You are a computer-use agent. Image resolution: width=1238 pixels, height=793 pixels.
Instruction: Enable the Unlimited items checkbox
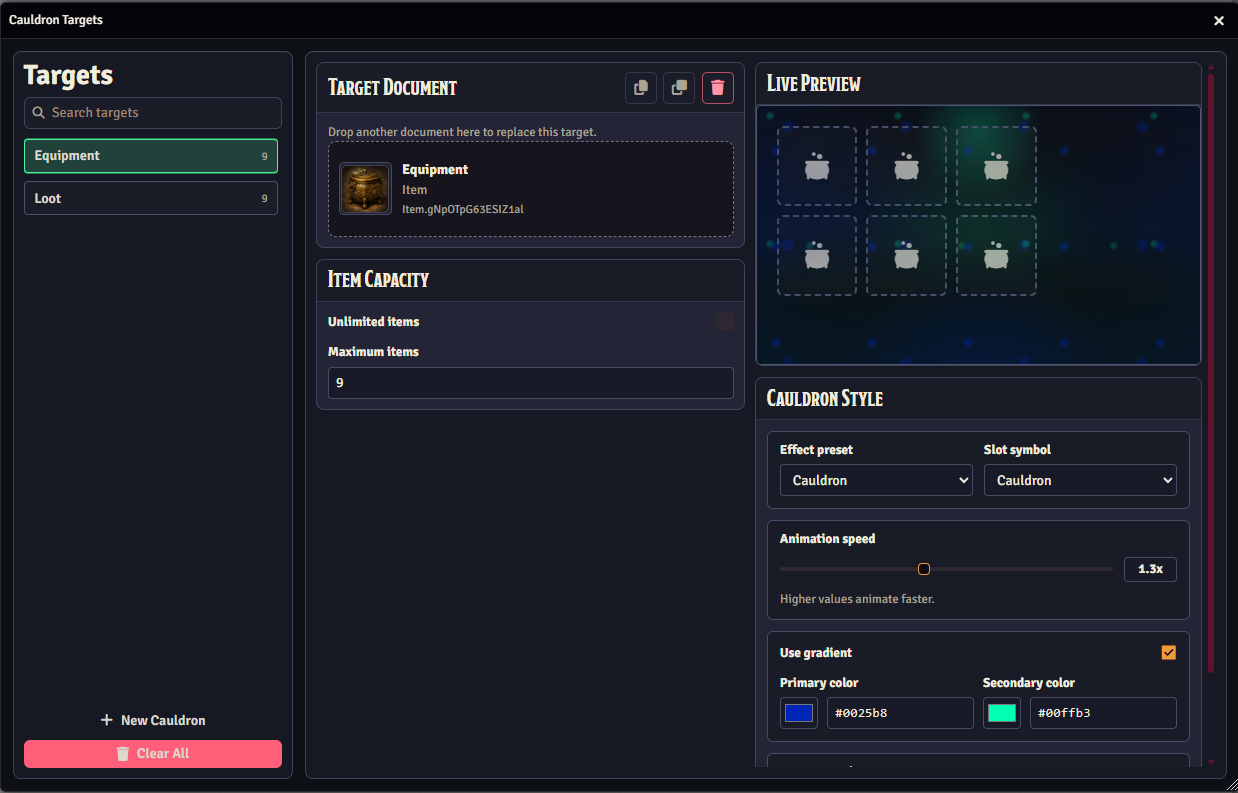(x=725, y=321)
